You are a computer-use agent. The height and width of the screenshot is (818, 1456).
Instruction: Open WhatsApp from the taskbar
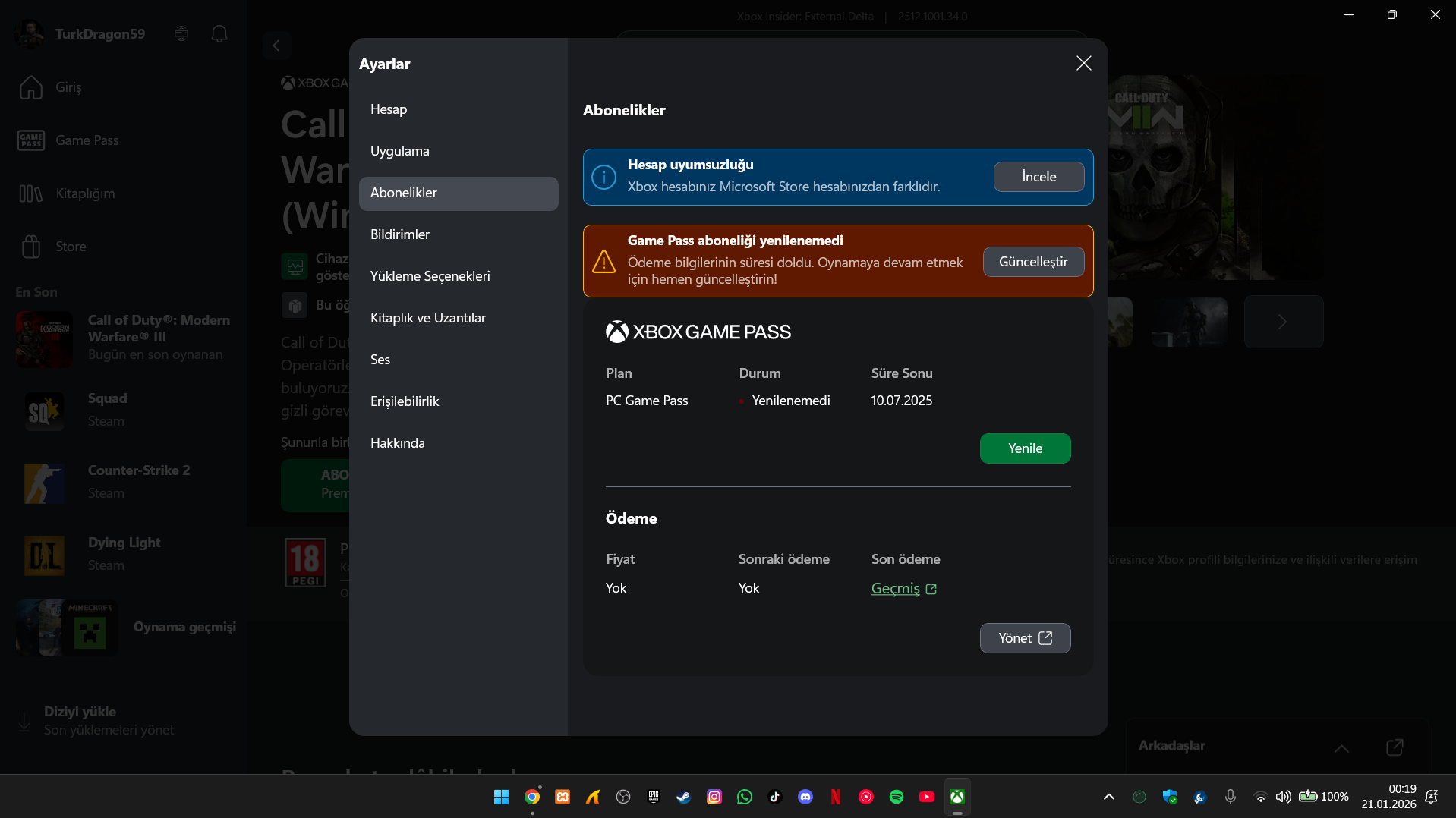point(745,797)
